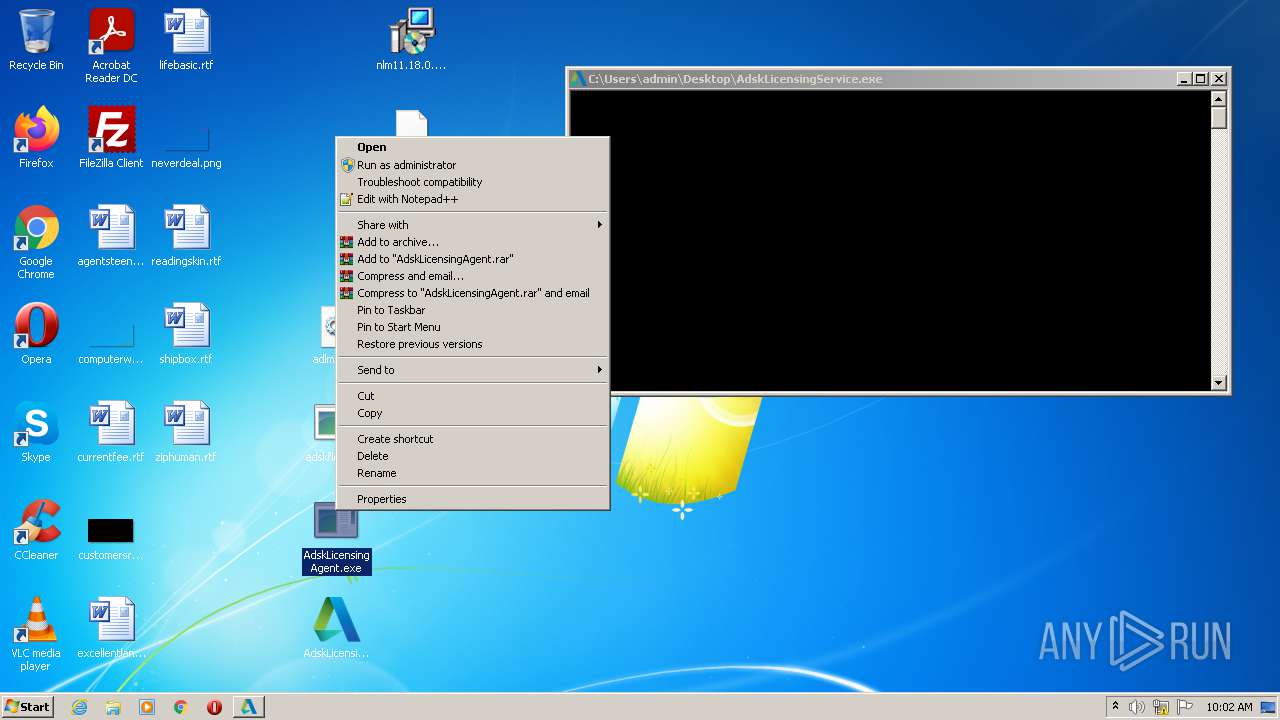Launch Google Chrome desktop shortcut

click(36, 242)
